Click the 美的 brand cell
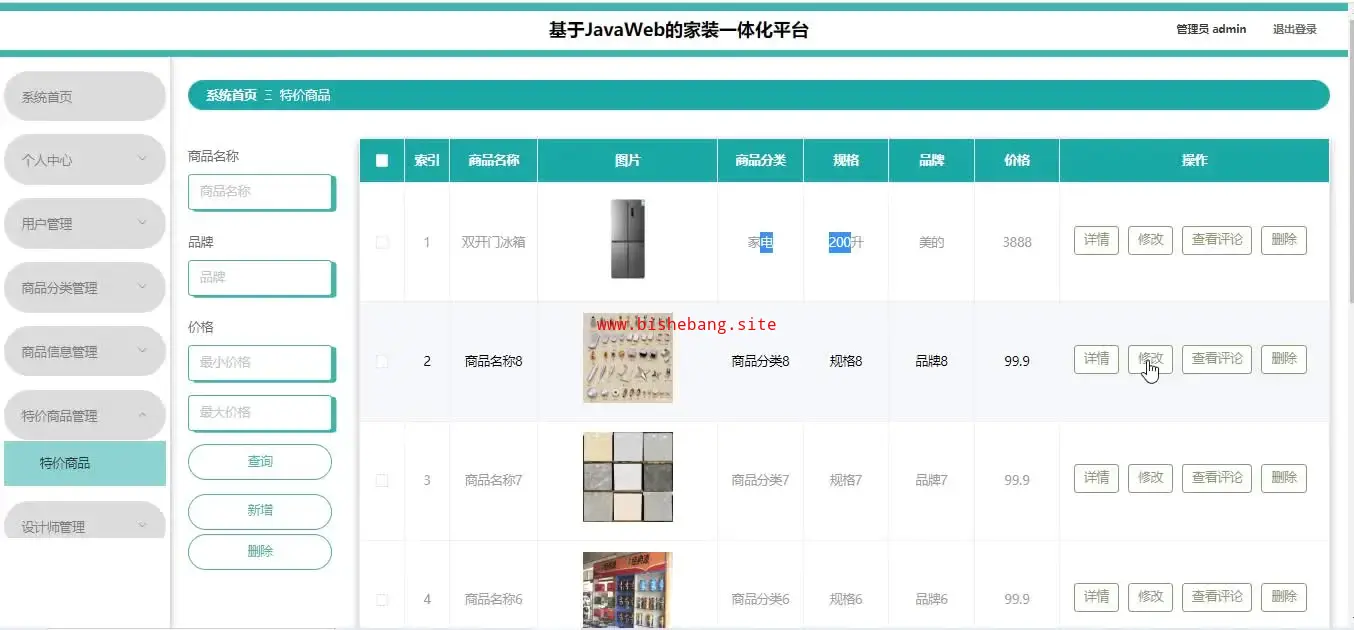The width and height of the screenshot is (1354, 630). (931, 242)
